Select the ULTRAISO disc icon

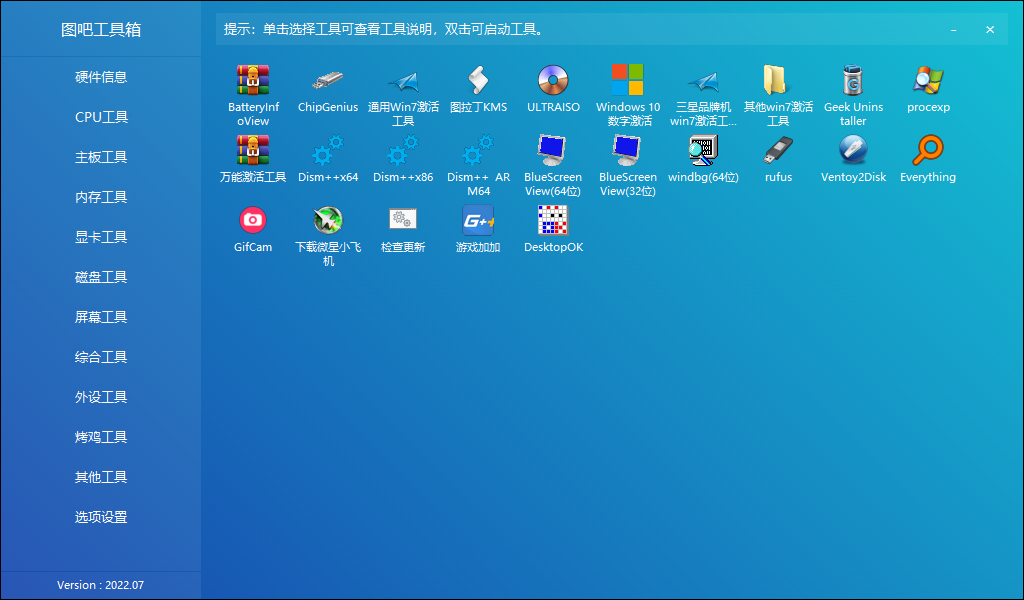553,80
